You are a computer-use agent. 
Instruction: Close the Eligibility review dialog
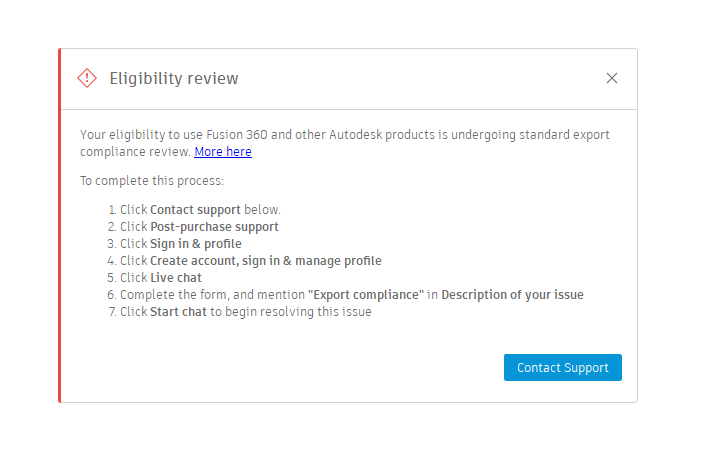(x=612, y=78)
